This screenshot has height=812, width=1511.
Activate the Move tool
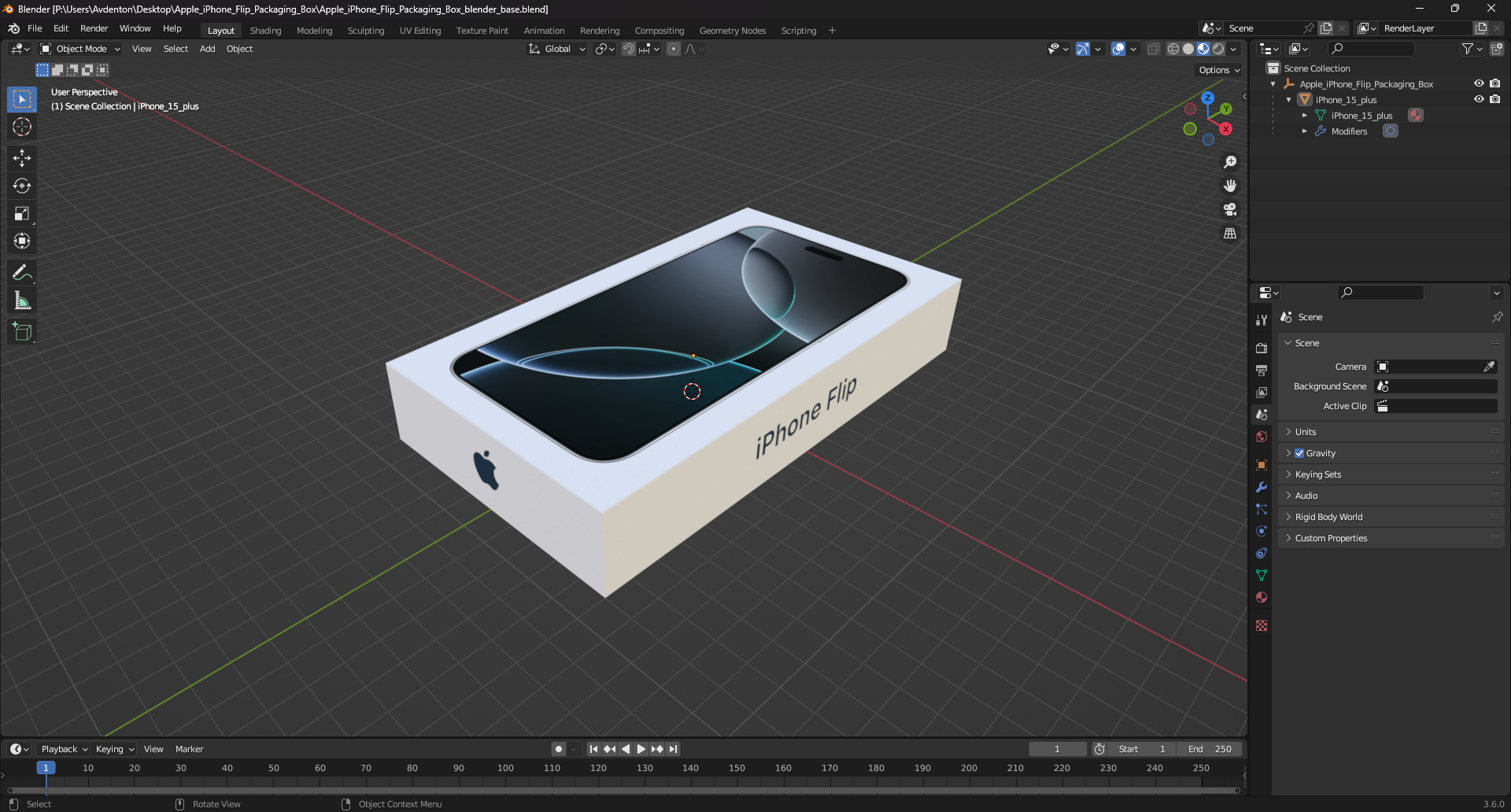pyautogui.click(x=22, y=158)
